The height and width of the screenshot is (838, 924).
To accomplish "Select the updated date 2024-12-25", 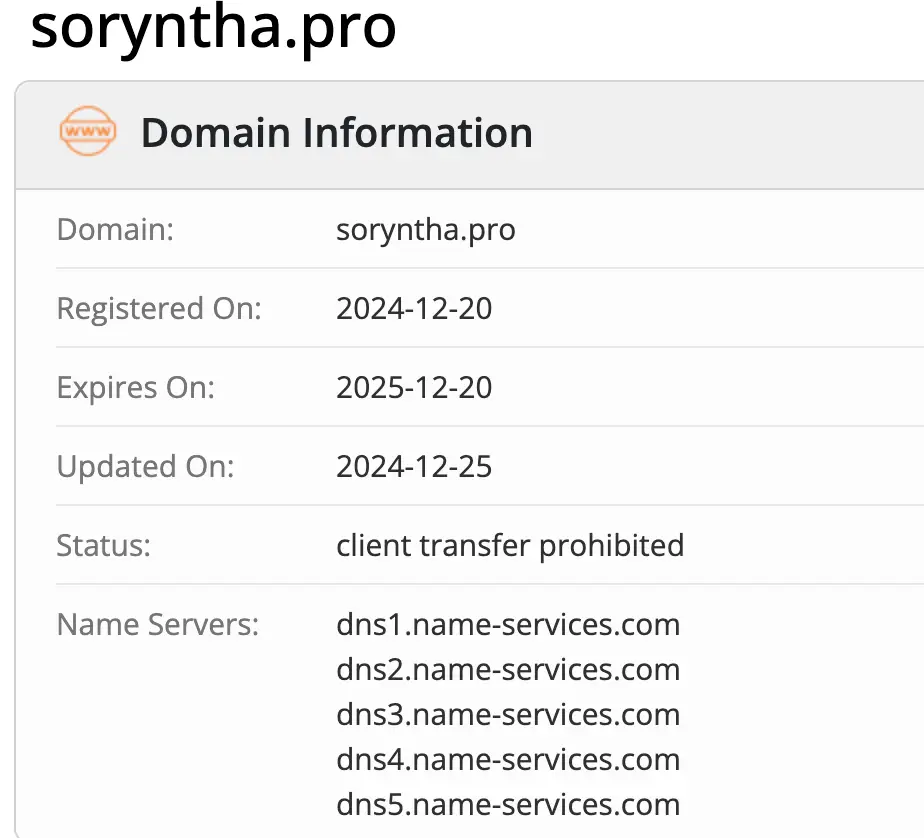I will tap(414, 466).
